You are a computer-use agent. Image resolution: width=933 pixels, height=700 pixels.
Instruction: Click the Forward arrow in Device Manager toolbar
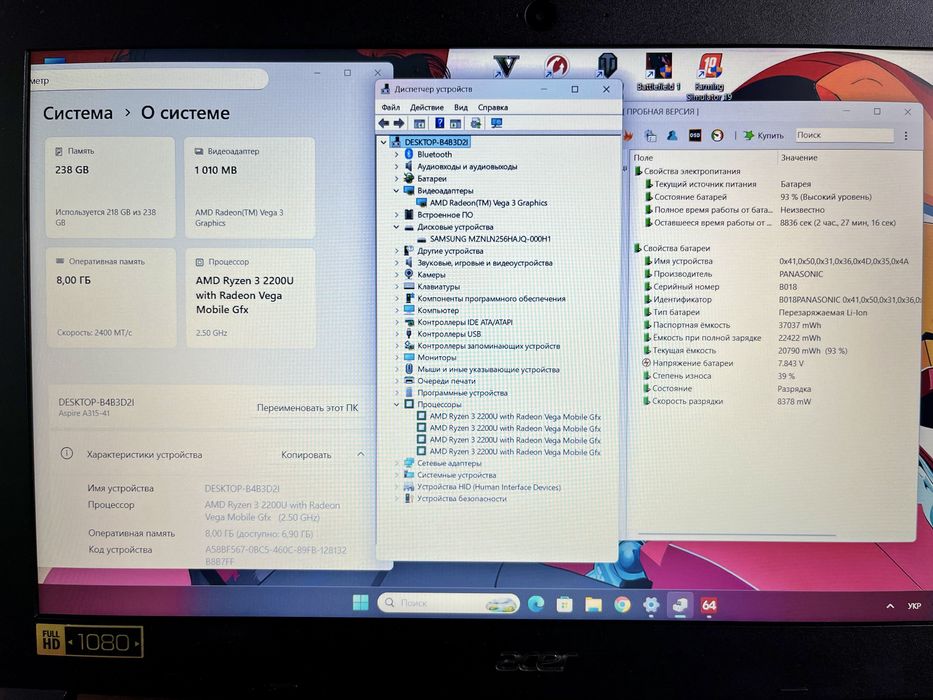[x=399, y=123]
